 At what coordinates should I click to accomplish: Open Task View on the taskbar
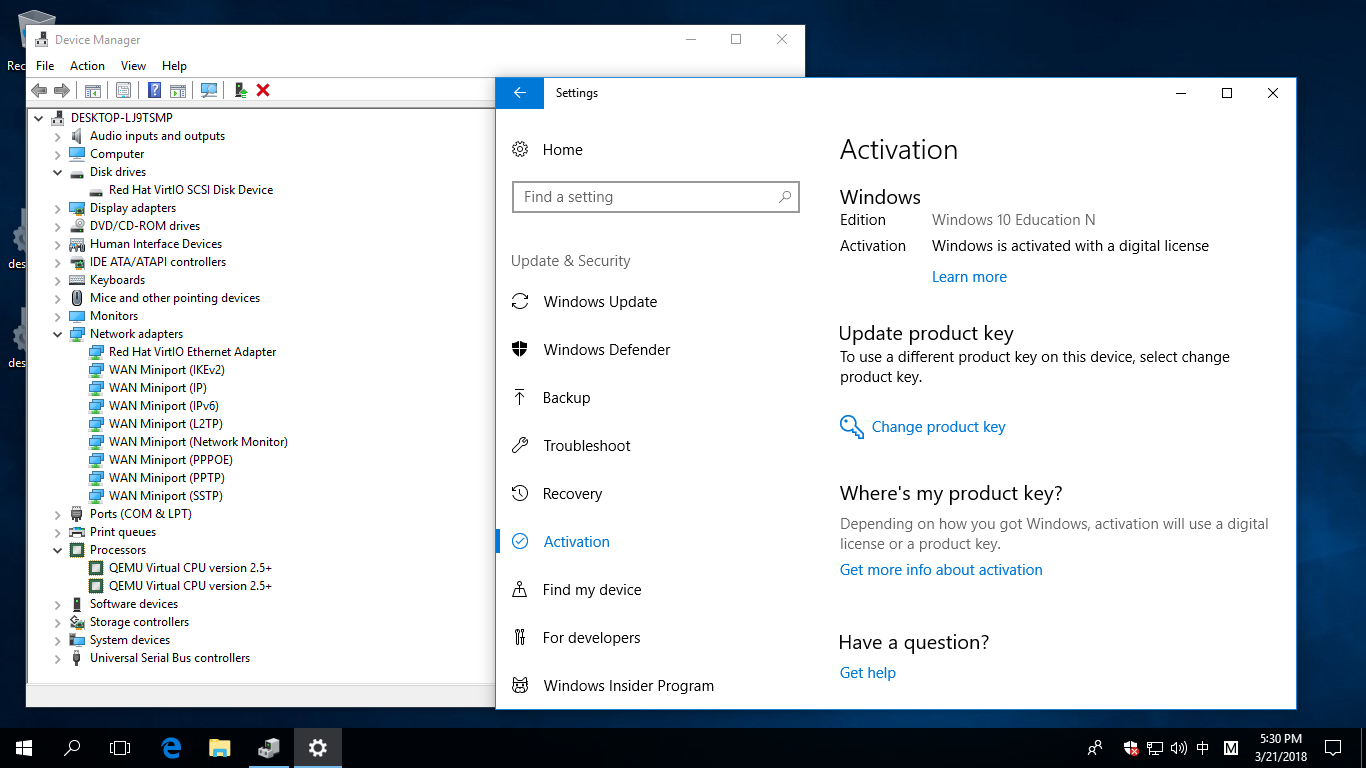(120, 748)
